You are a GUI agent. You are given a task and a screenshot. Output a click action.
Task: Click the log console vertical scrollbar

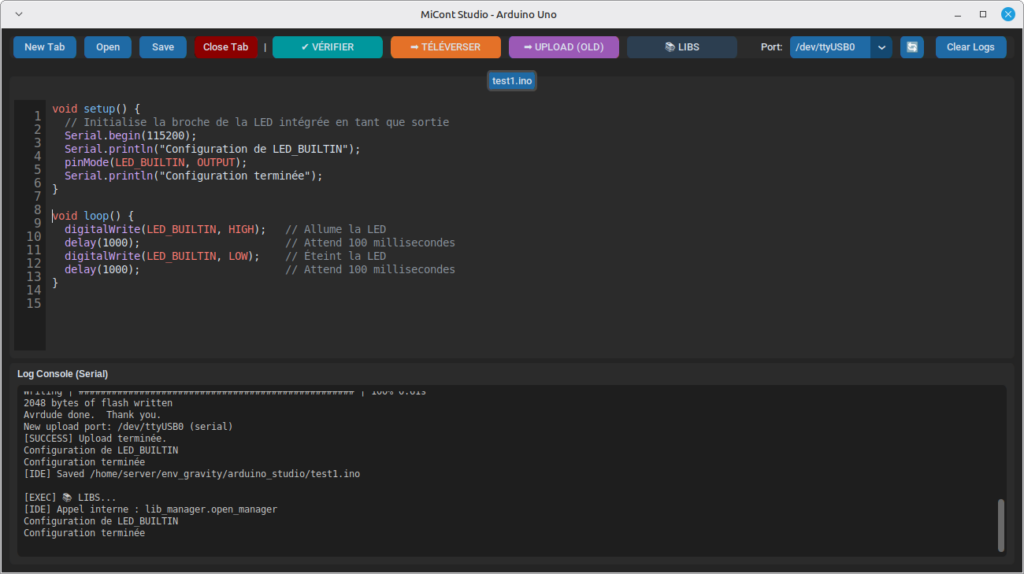[x=1001, y=524]
